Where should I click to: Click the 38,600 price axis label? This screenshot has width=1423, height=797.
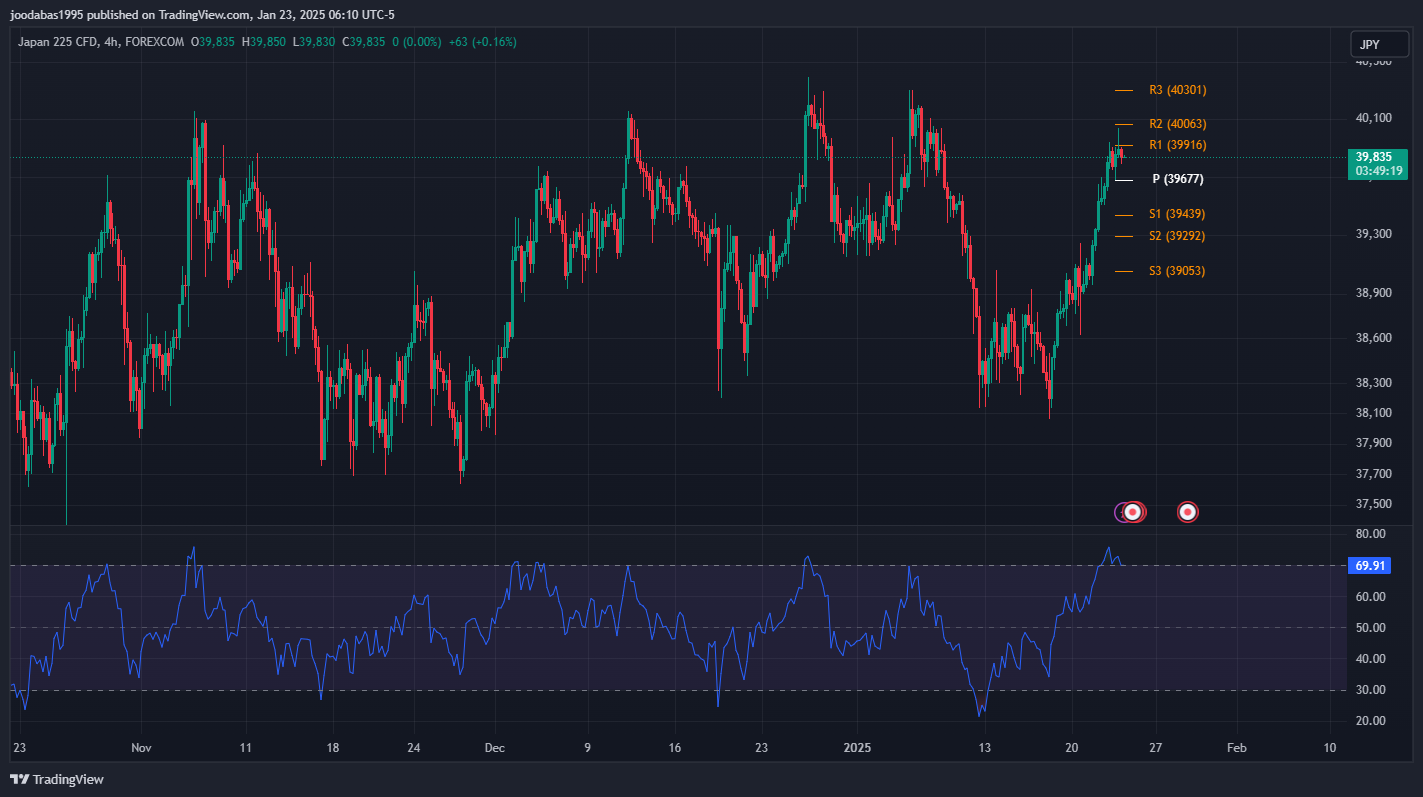[1373, 338]
